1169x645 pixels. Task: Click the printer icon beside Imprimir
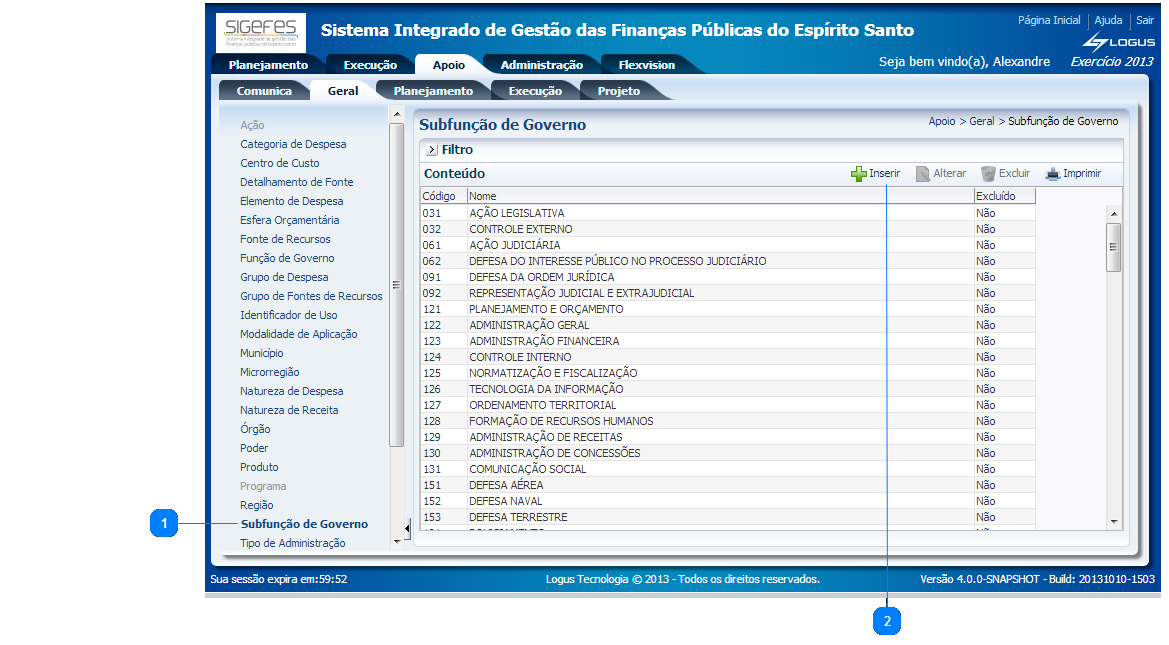(x=1052, y=173)
